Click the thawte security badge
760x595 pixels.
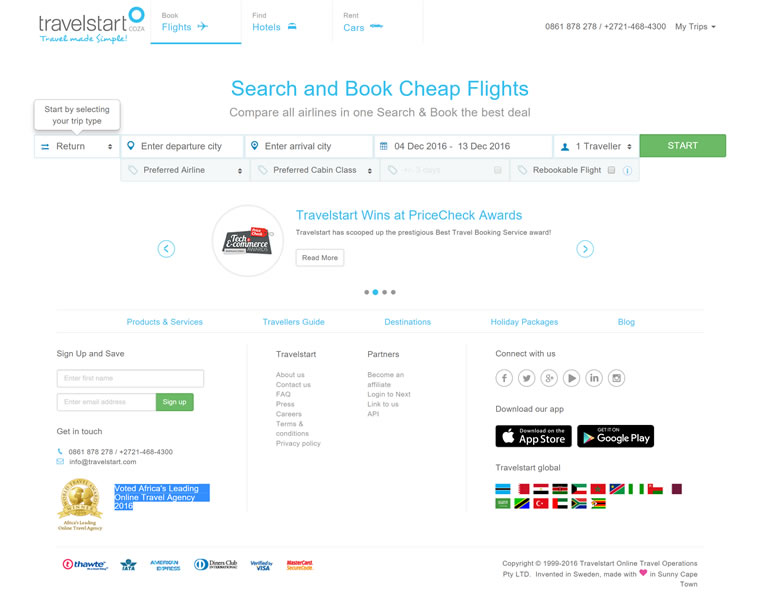tap(85, 564)
